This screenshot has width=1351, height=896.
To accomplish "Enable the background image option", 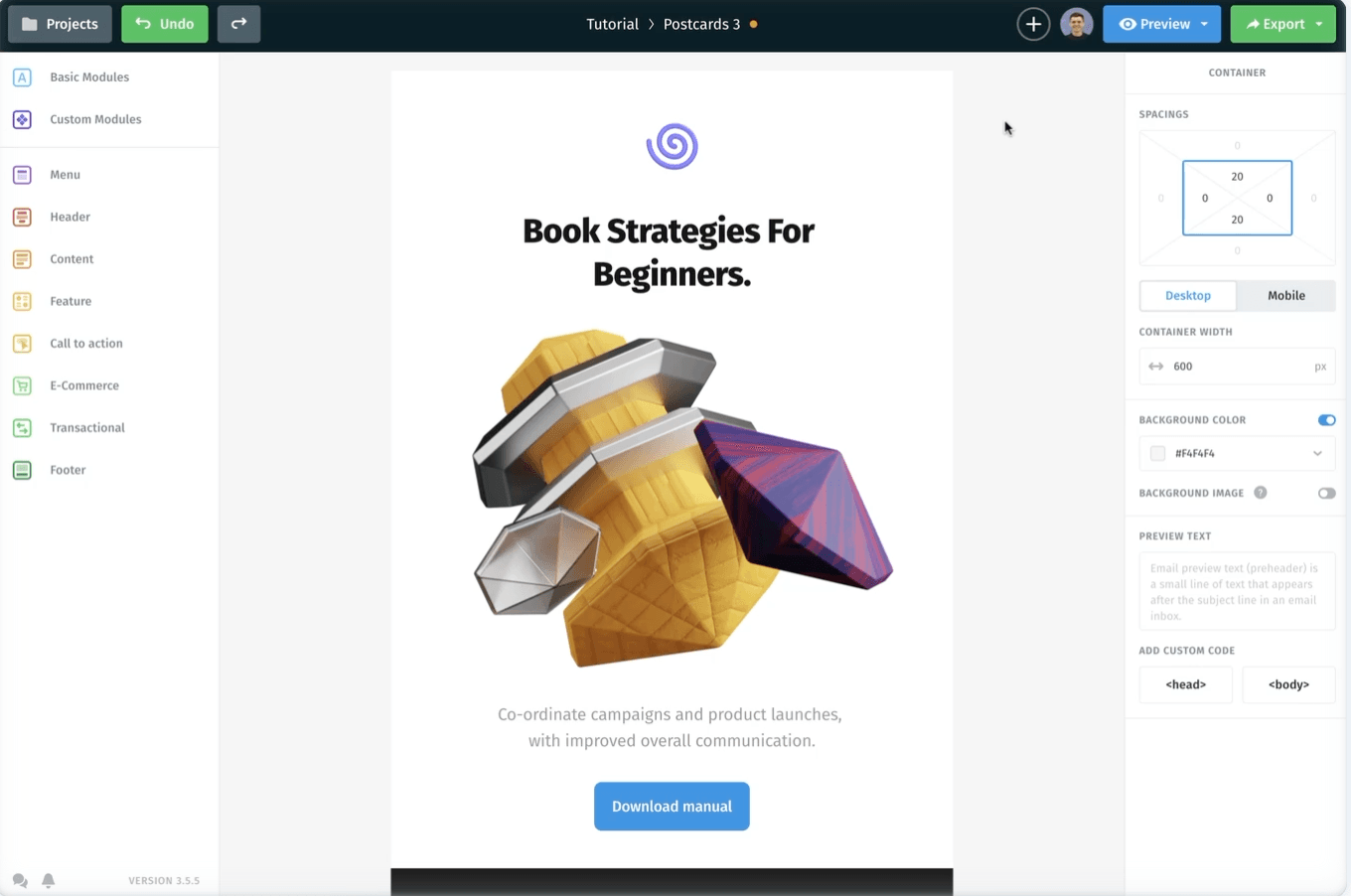I will point(1326,493).
